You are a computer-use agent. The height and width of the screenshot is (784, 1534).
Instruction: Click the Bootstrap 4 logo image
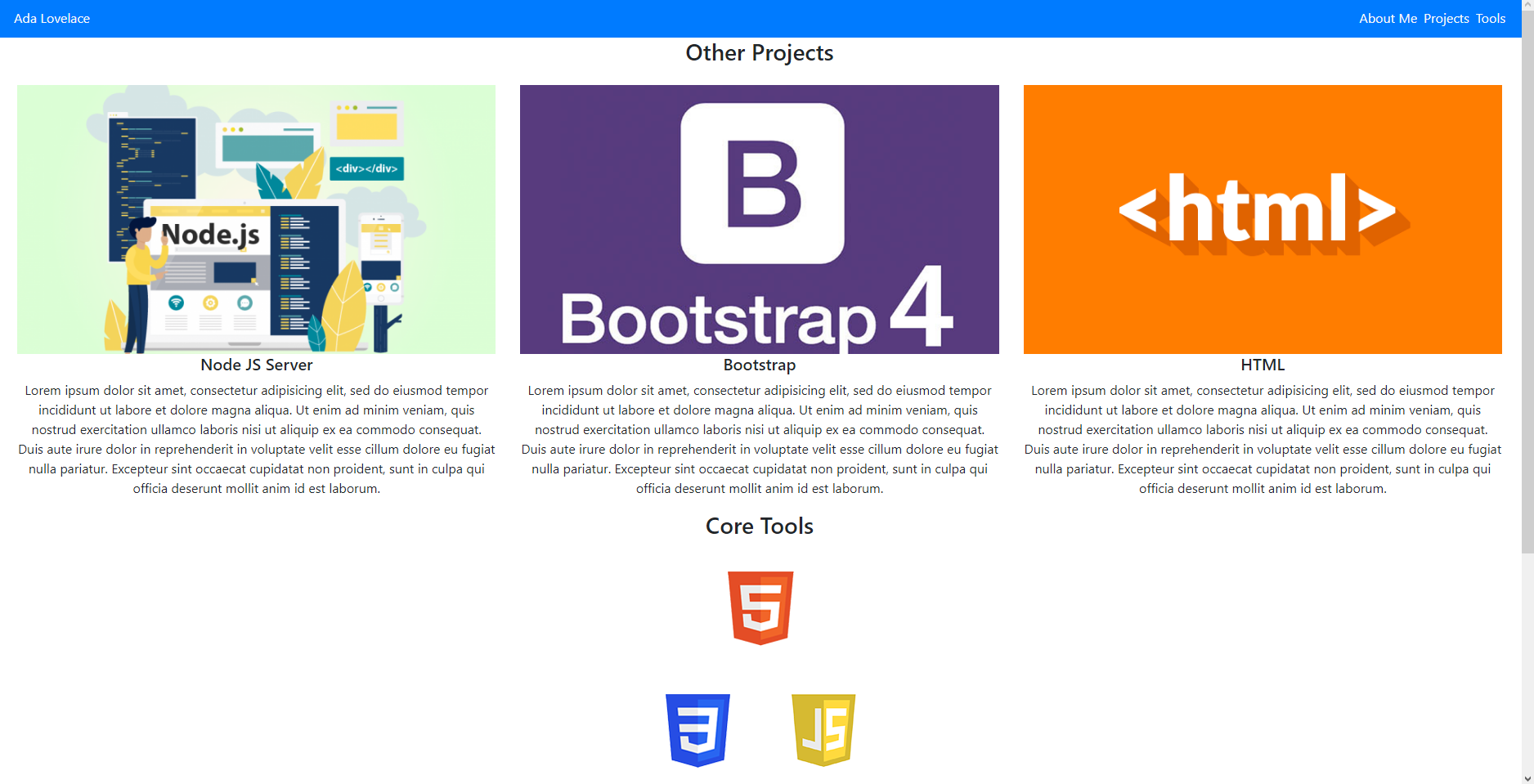pos(759,219)
